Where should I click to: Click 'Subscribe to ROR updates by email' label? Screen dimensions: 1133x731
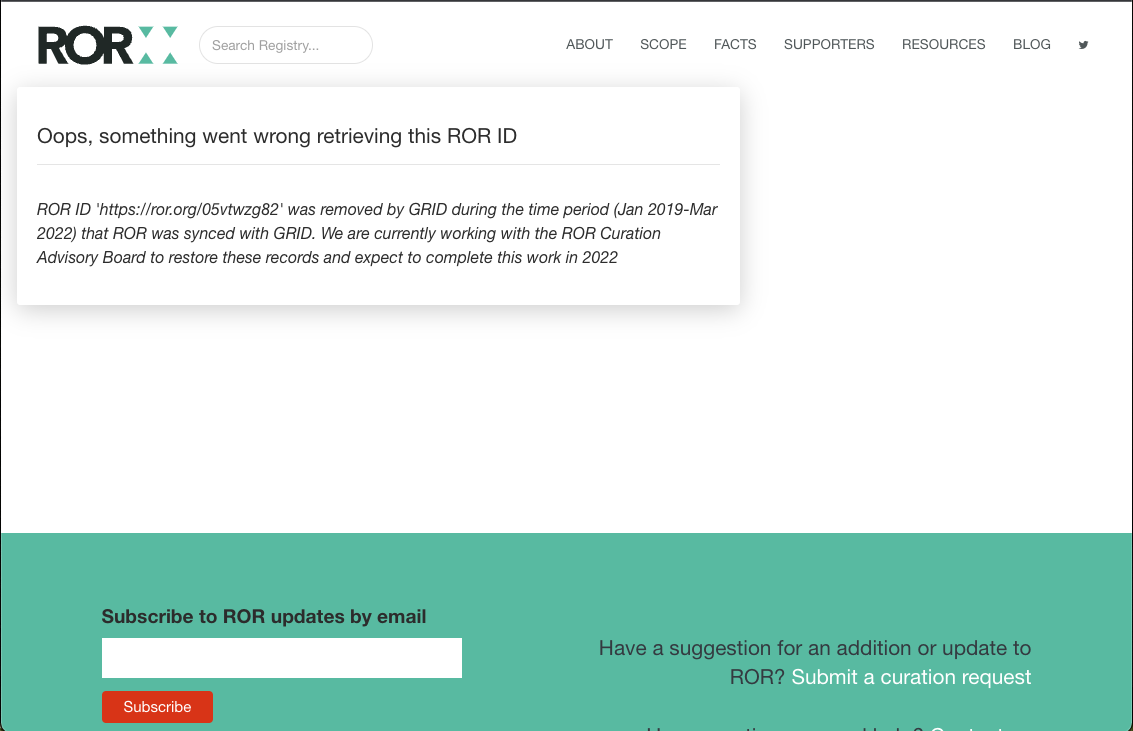click(x=264, y=616)
